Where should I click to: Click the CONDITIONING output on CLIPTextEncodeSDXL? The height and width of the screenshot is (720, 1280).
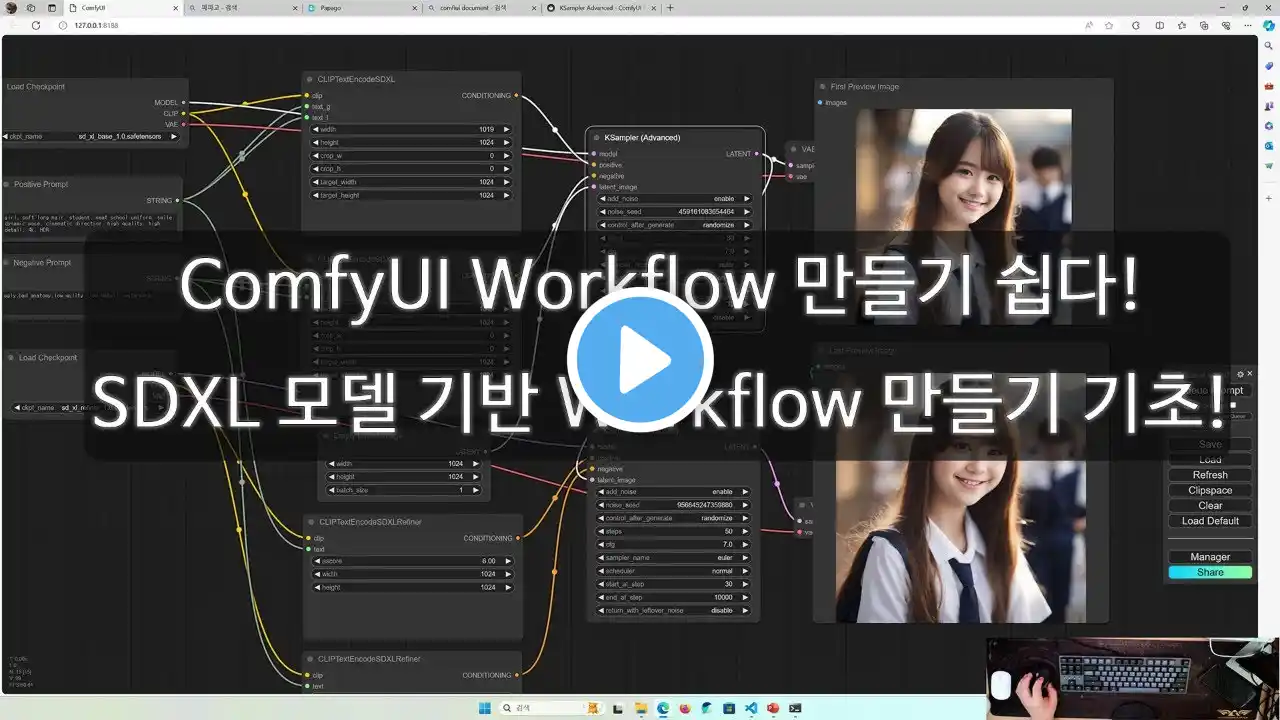click(516, 96)
